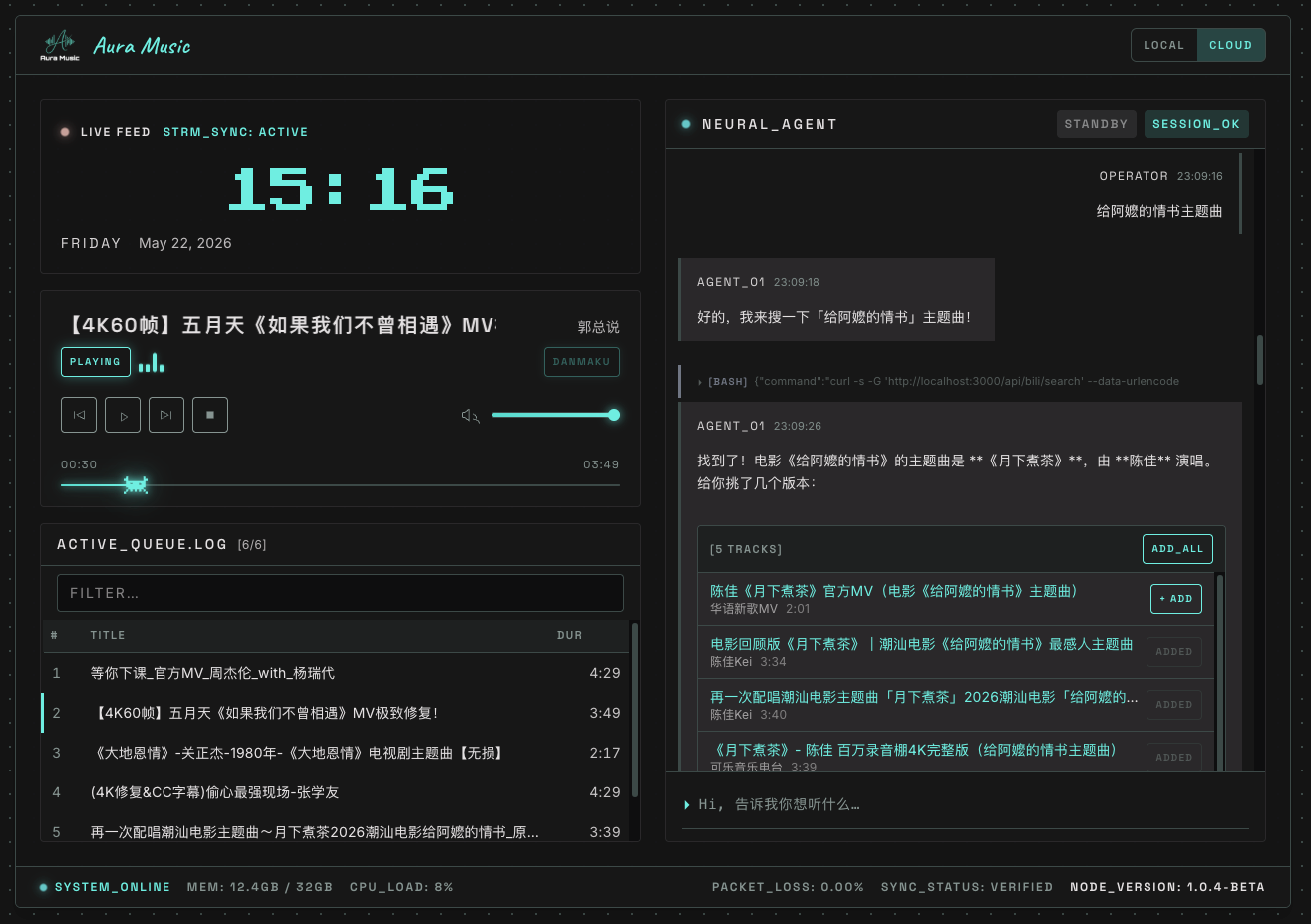Click the 15:16 clock display
The width and height of the screenshot is (1311, 924).
pos(340,189)
